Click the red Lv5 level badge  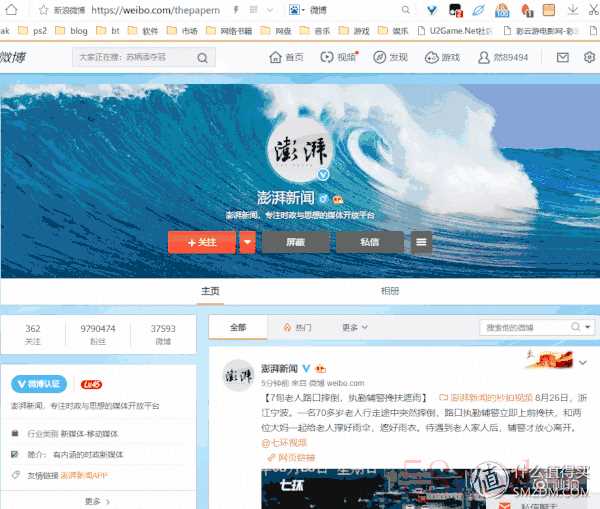pos(91,384)
